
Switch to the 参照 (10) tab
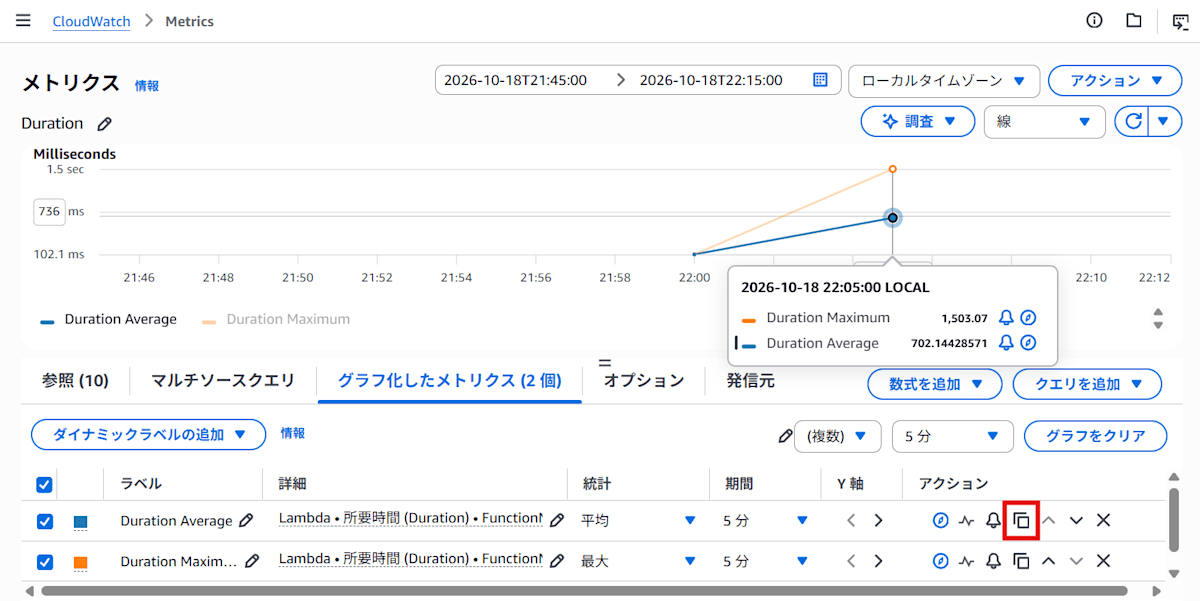75,380
